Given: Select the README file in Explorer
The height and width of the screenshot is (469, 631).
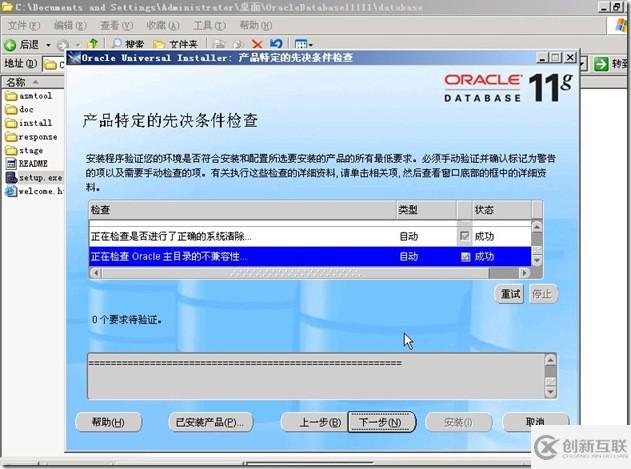Looking at the screenshot, I should click(27, 163).
